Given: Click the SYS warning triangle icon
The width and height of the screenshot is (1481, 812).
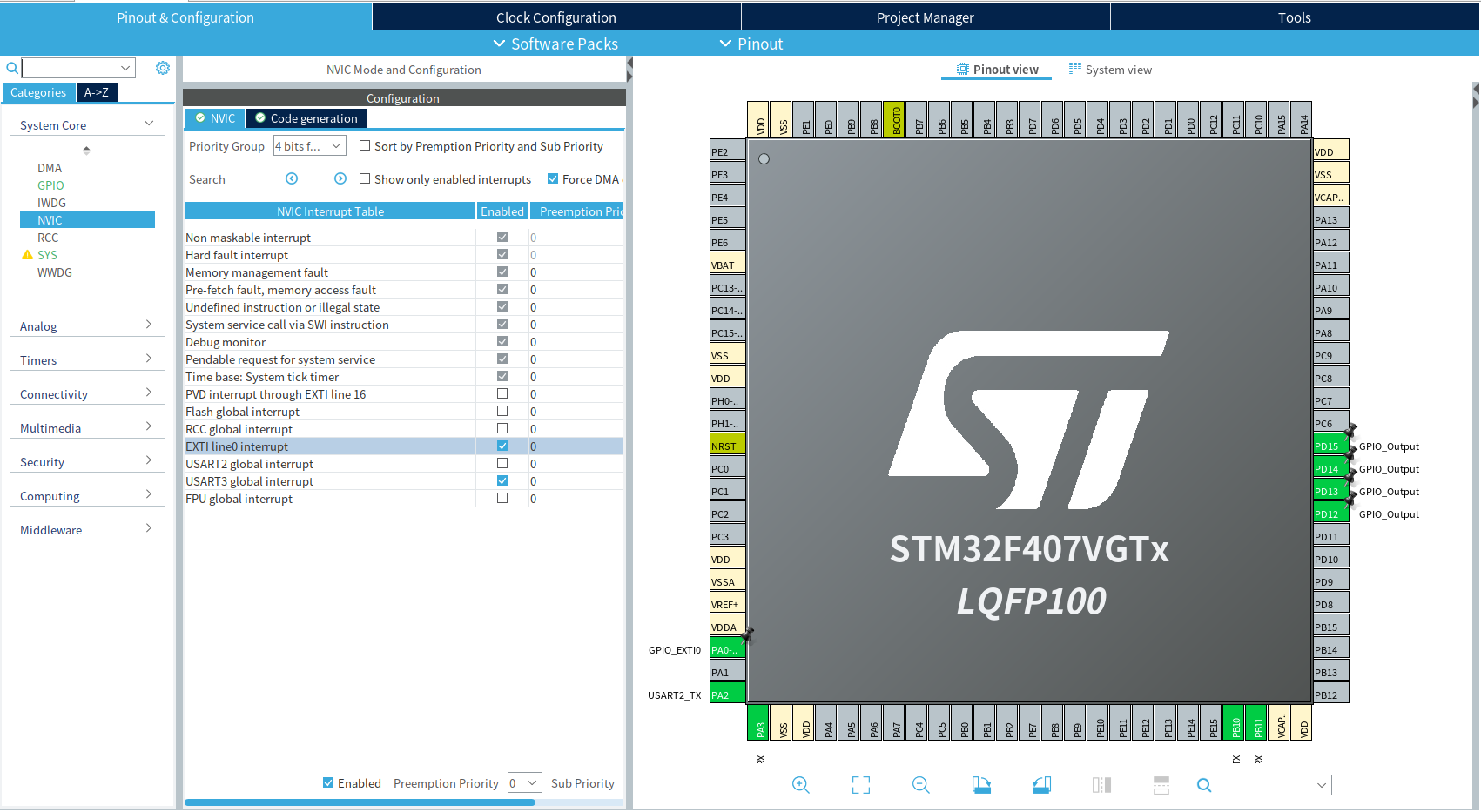Looking at the screenshot, I should [27, 255].
